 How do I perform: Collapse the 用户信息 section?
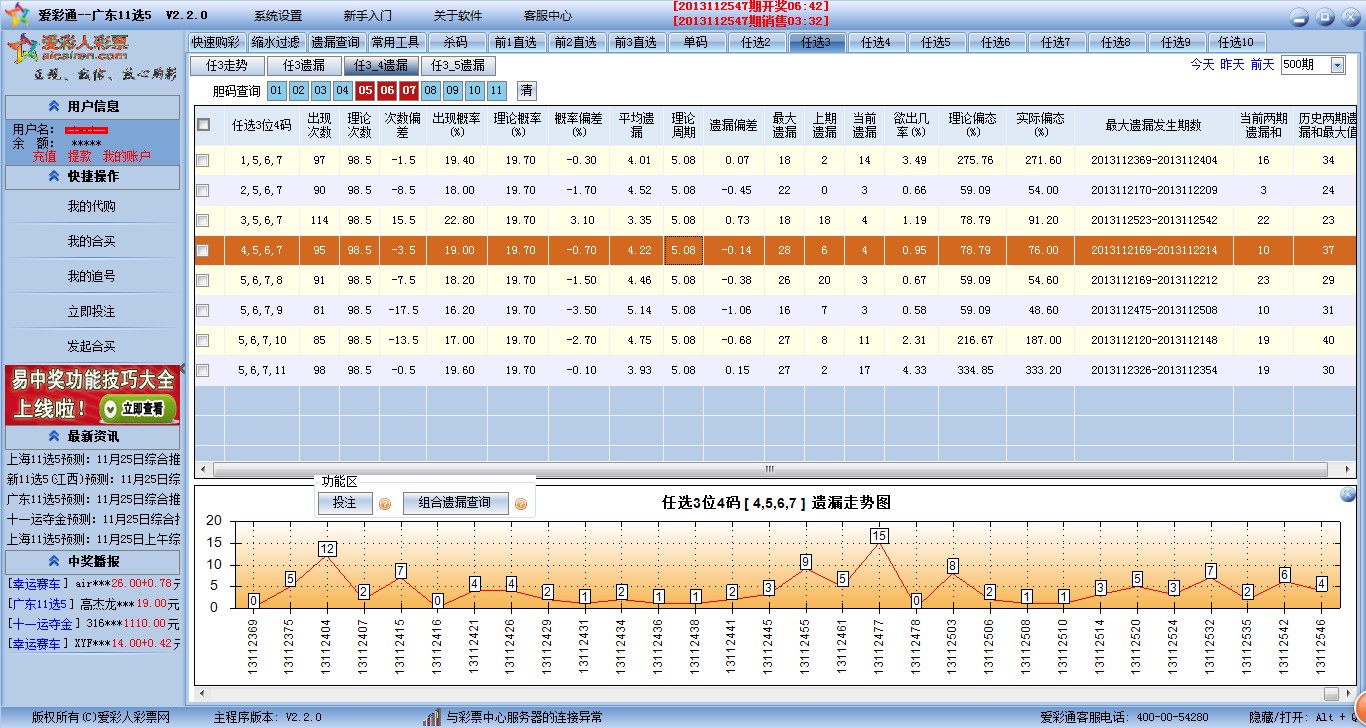click(53, 107)
